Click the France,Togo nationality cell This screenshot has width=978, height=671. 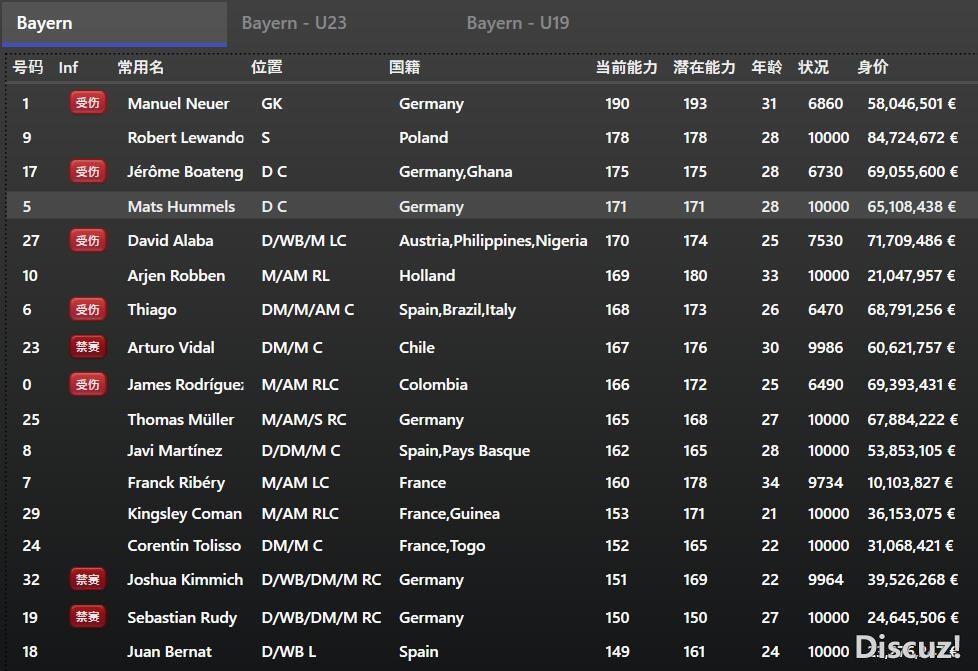tap(442, 546)
